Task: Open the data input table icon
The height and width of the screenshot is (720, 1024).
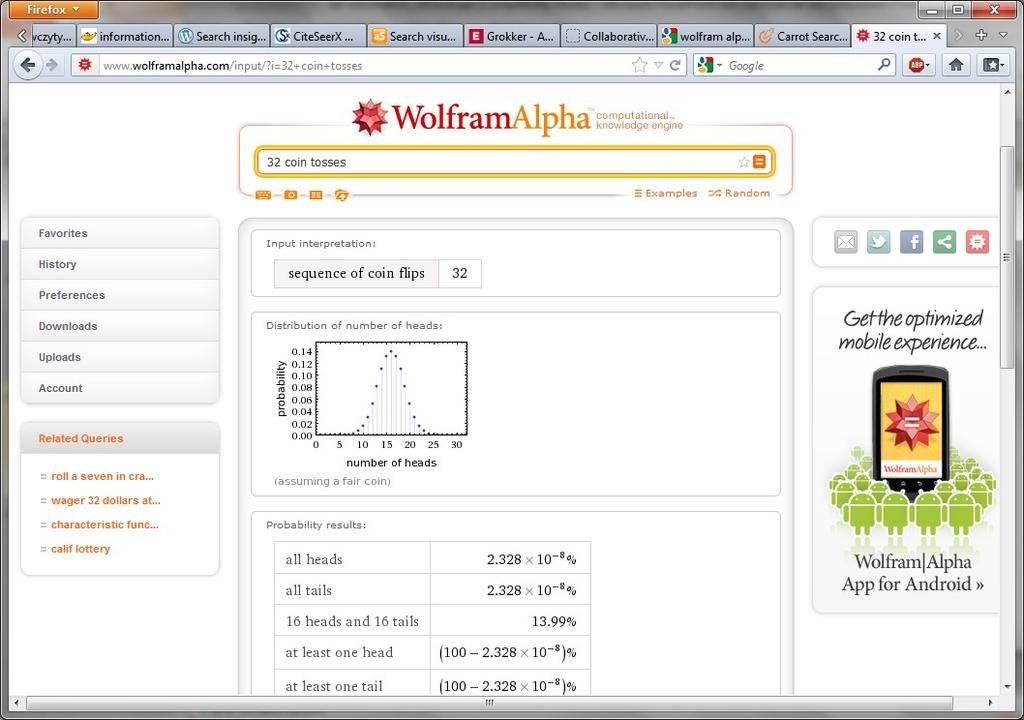Action: pos(316,195)
